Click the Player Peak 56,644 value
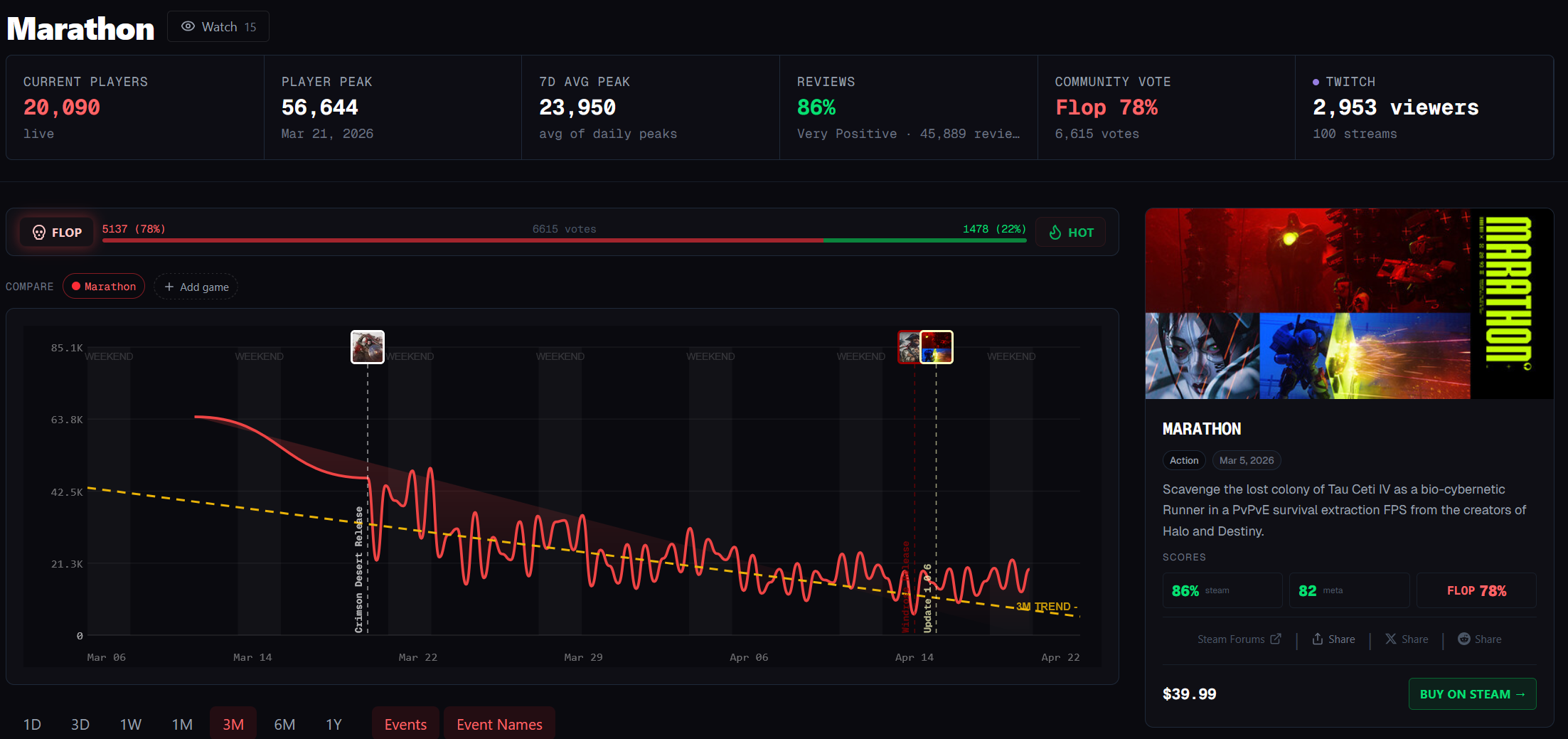 (x=320, y=107)
